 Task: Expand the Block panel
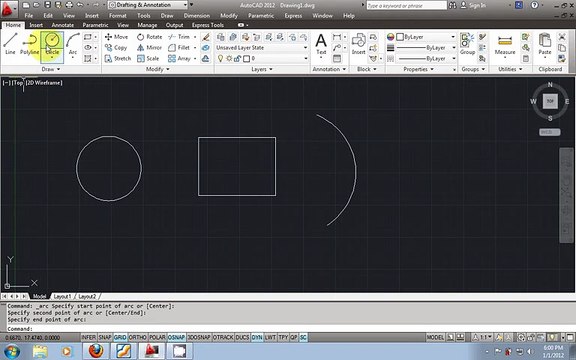[x=367, y=69]
